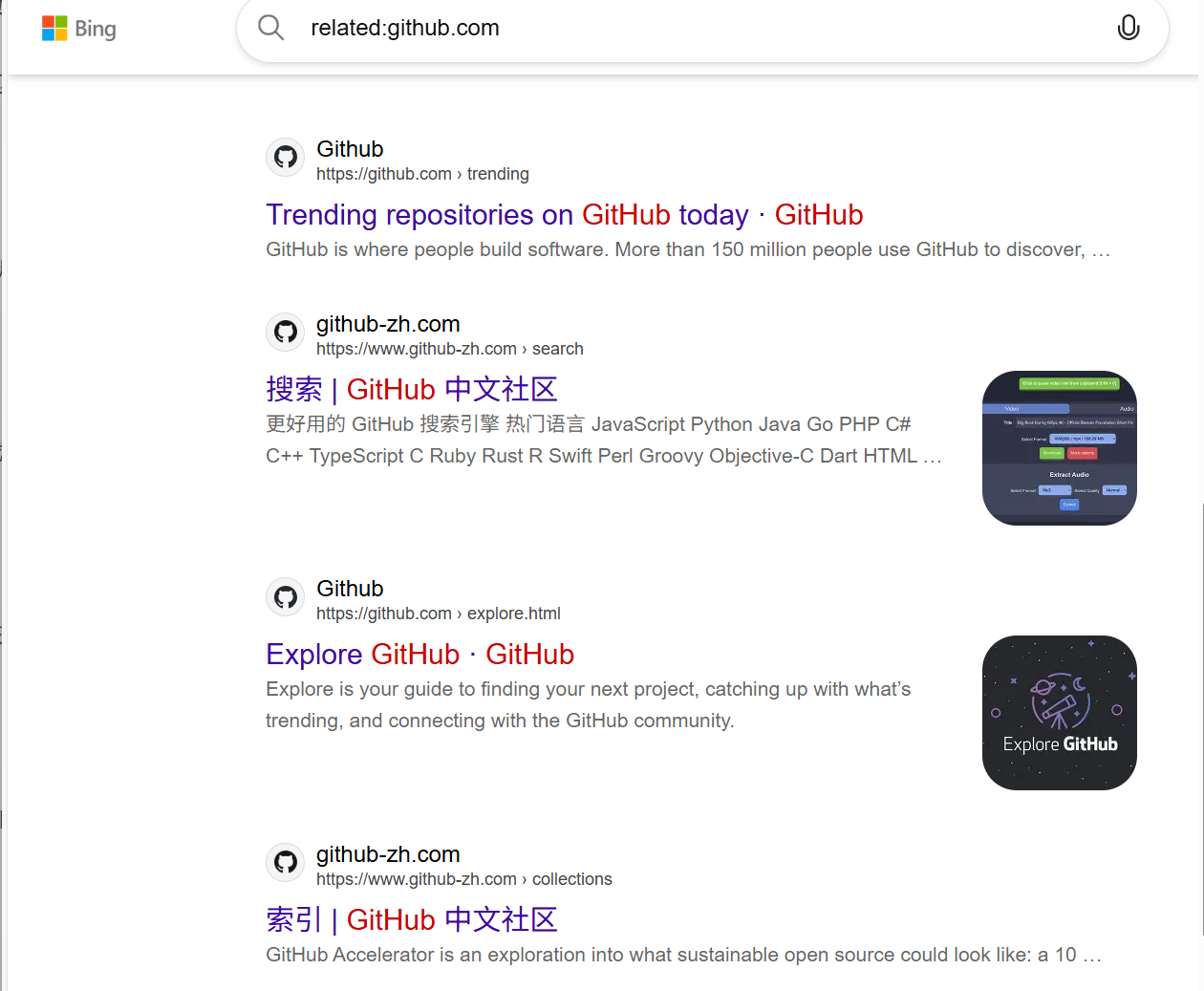Screen dimensions: 1204x991
Task: Open Trending repositories on GitHub today link
Action: (564, 215)
